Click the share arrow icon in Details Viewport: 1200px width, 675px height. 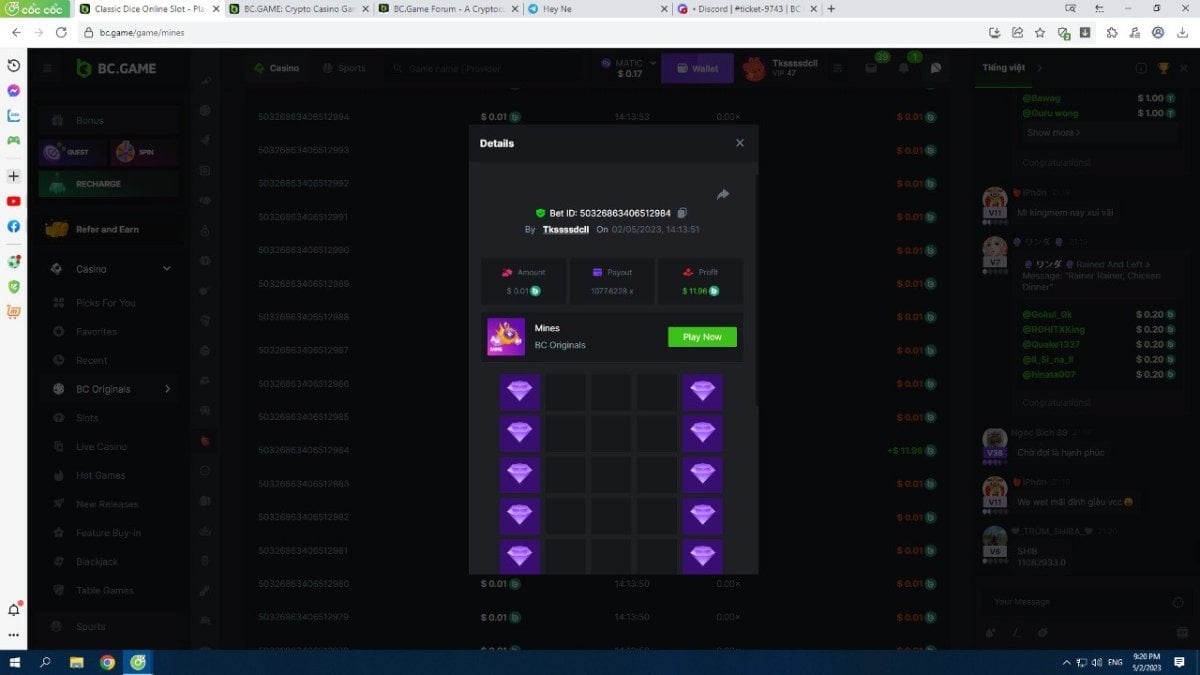723,194
